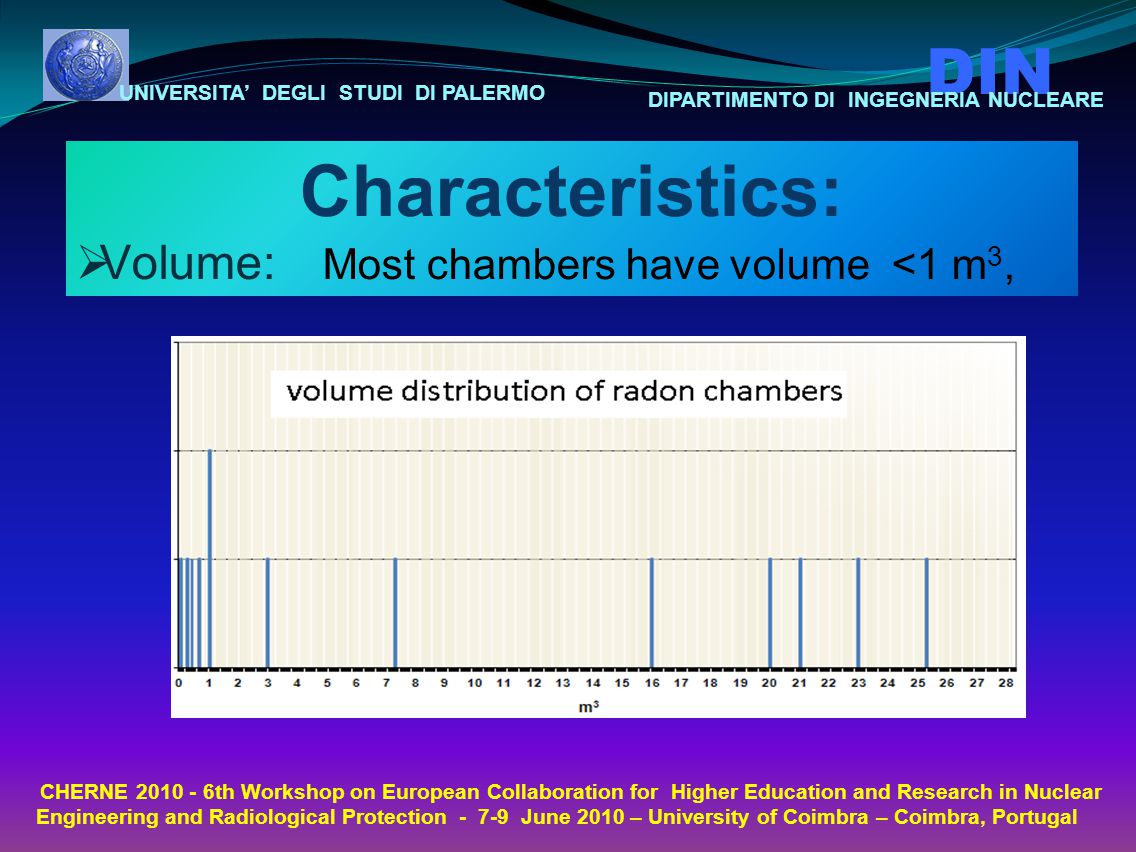This screenshot has width=1136, height=852.
Task: Click the x-axis label '0'
Action: pos(179,682)
